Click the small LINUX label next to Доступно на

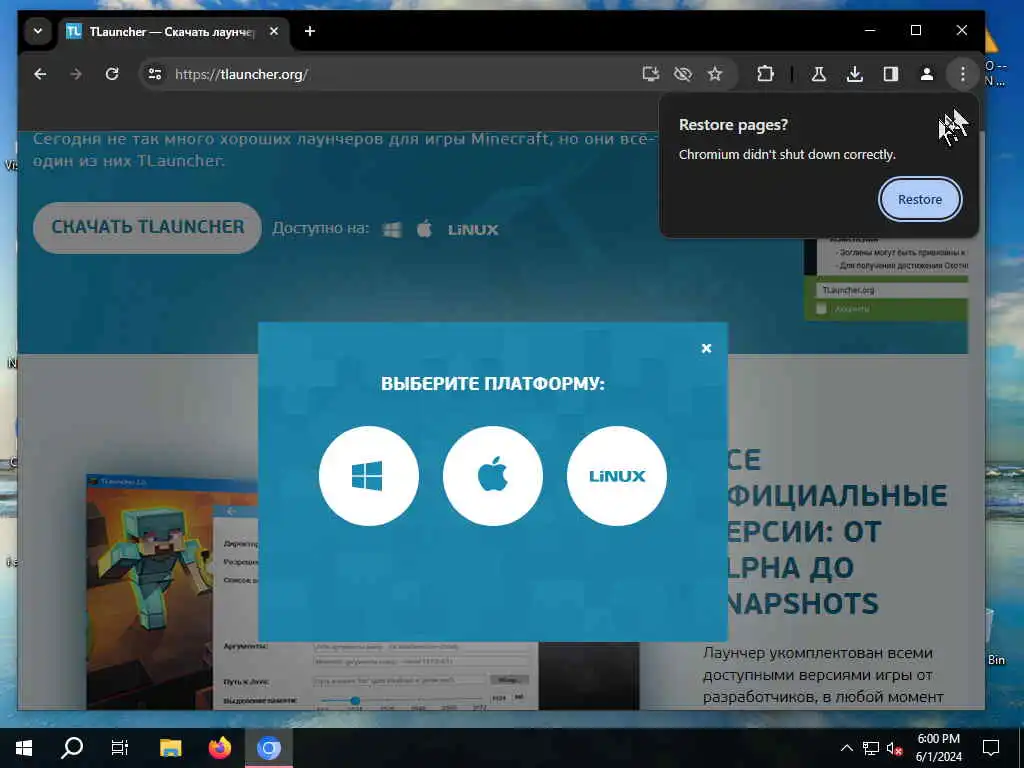pyautogui.click(x=473, y=230)
